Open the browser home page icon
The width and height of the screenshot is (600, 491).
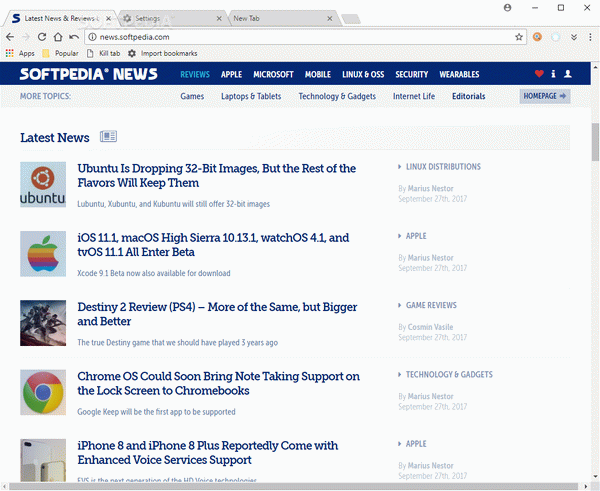click(58, 37)
